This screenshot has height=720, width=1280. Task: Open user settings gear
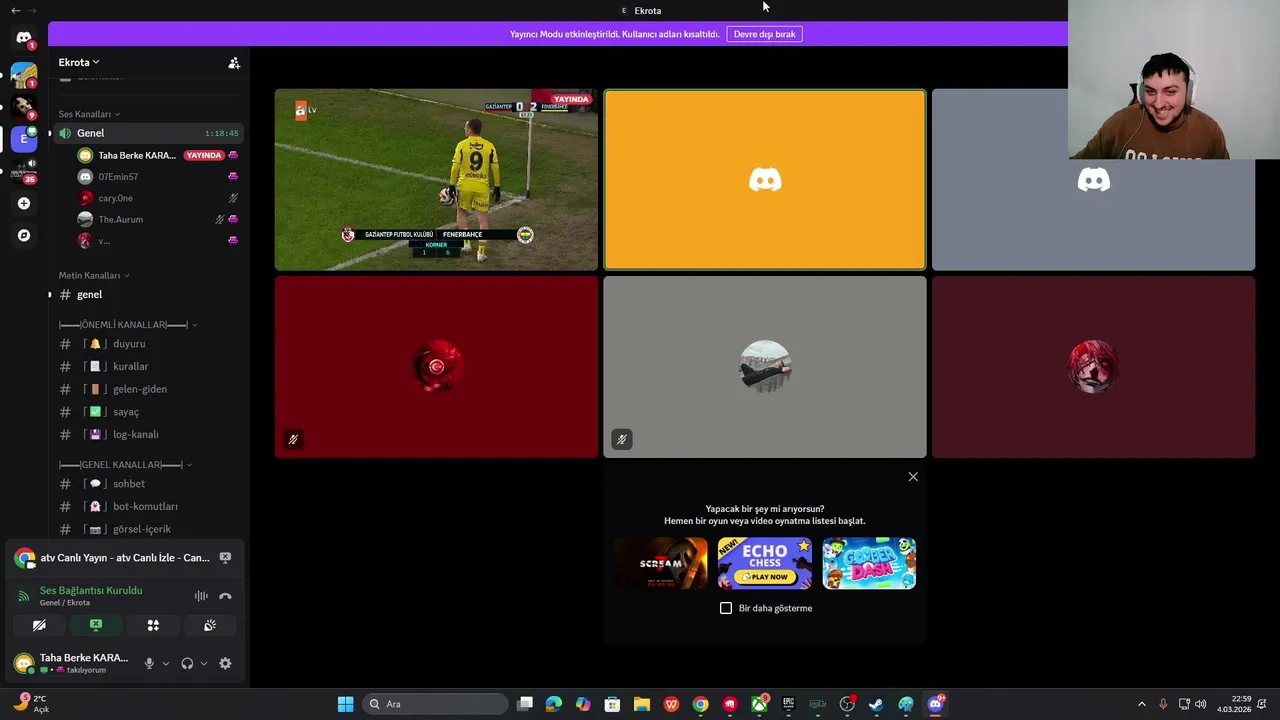(x=225, y=663)
